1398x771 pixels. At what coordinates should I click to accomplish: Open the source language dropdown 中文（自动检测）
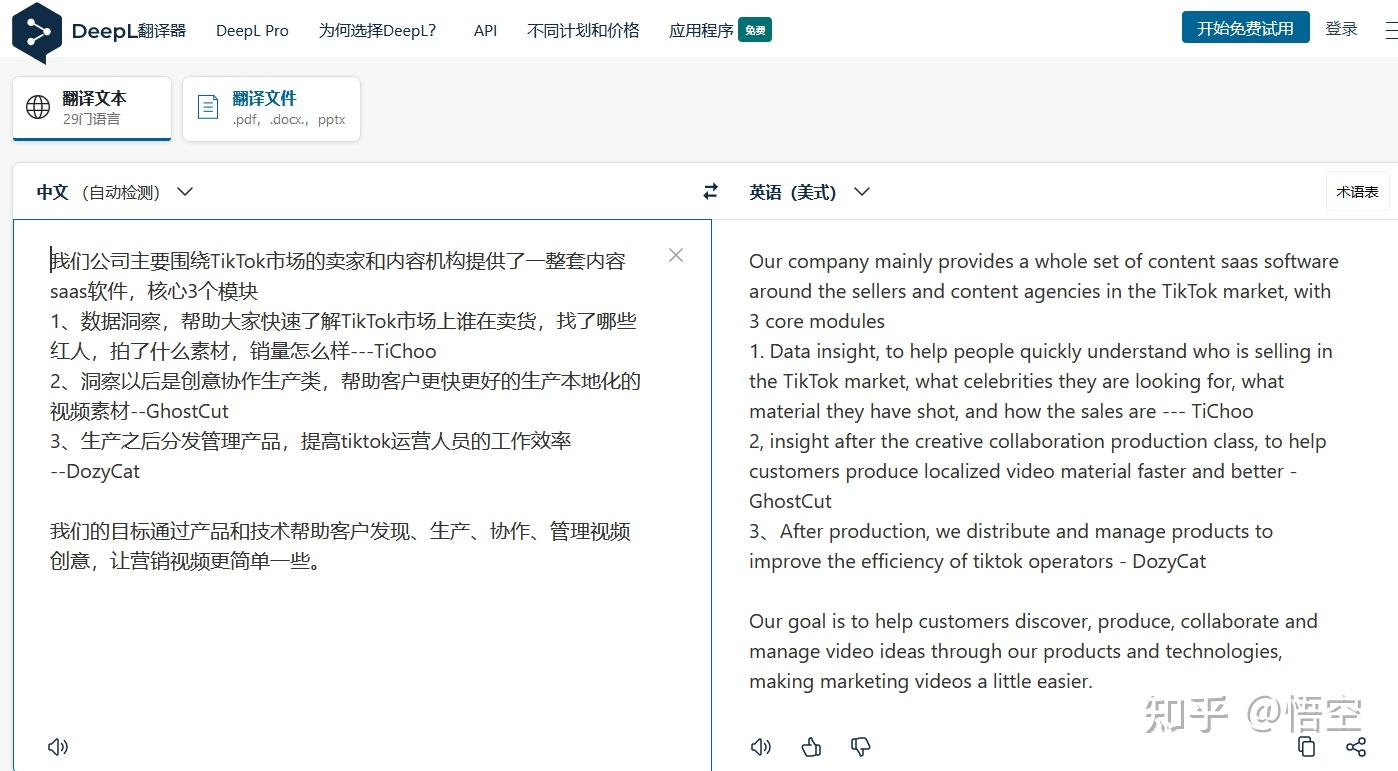[113, 191]
